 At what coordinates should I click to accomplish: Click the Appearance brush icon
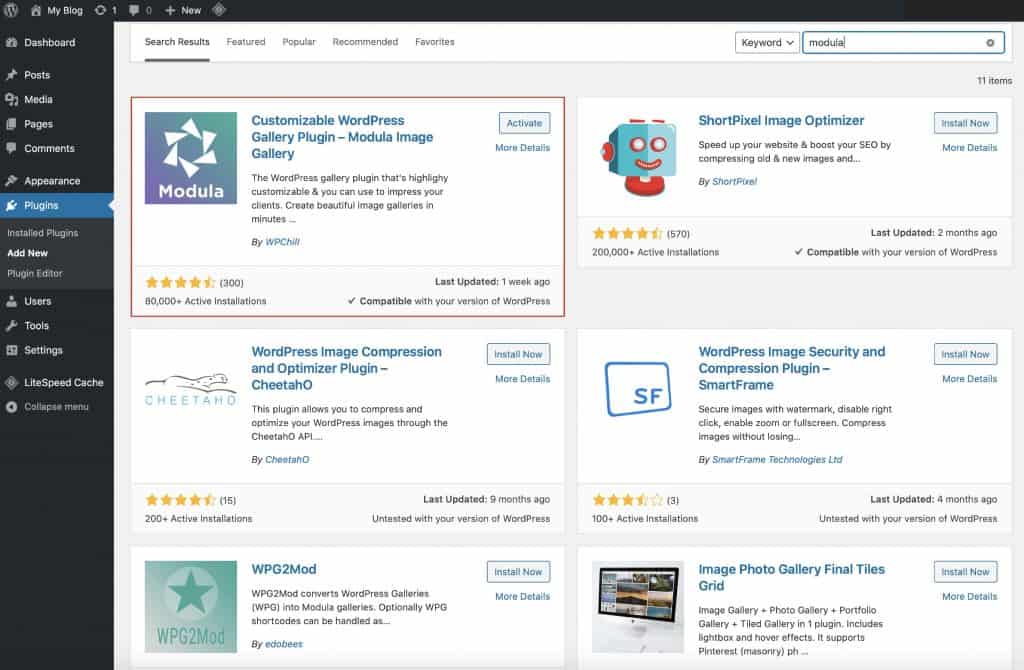pos(11,181)
